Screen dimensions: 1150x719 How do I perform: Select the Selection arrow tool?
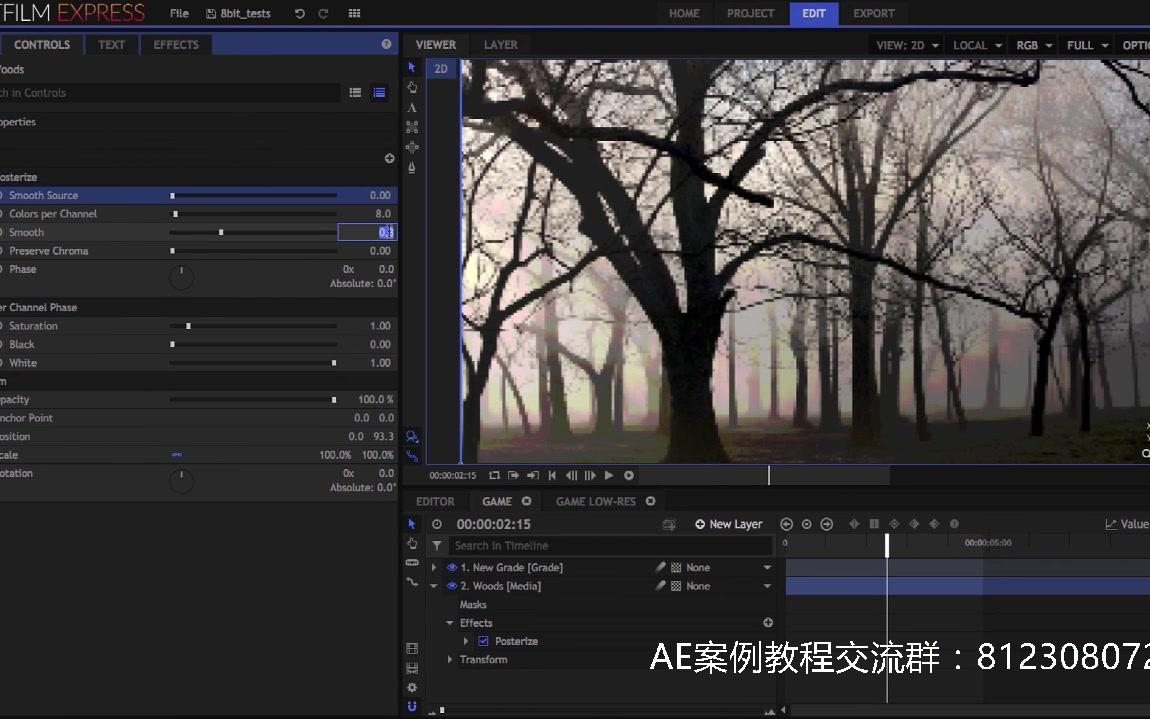coord(411,67)
